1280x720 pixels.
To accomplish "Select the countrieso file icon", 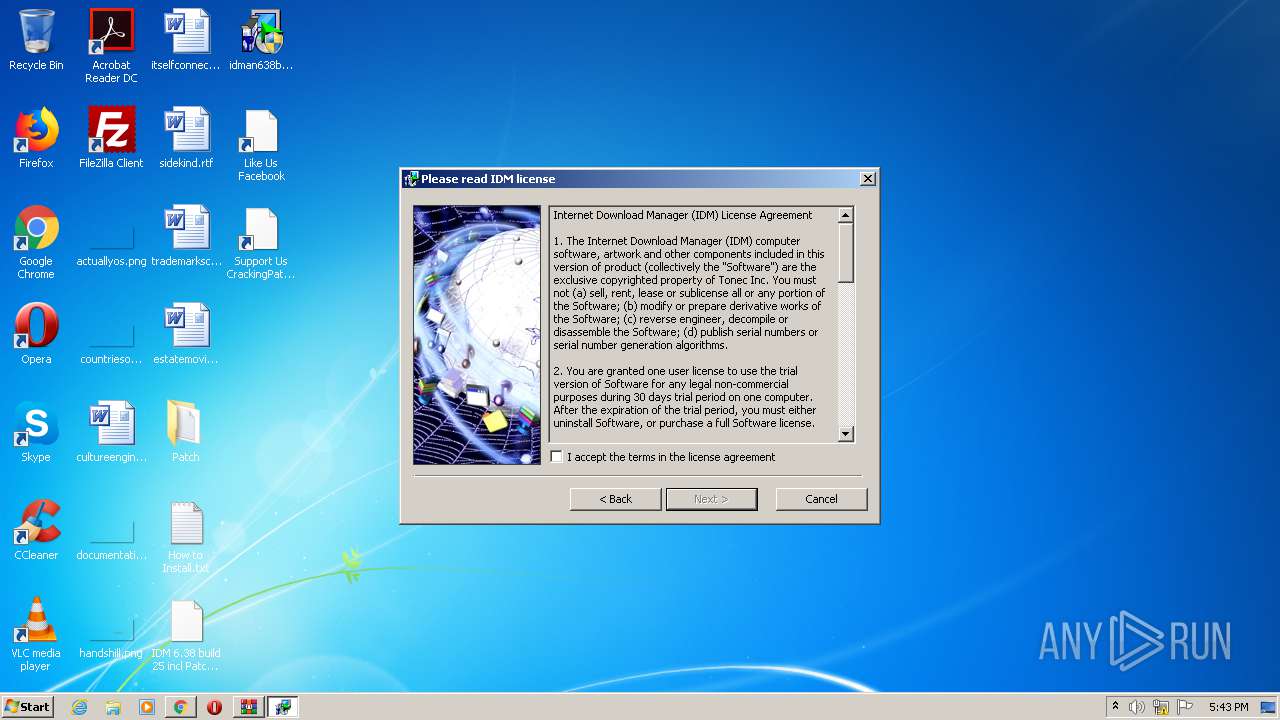I will pos(111,340).
